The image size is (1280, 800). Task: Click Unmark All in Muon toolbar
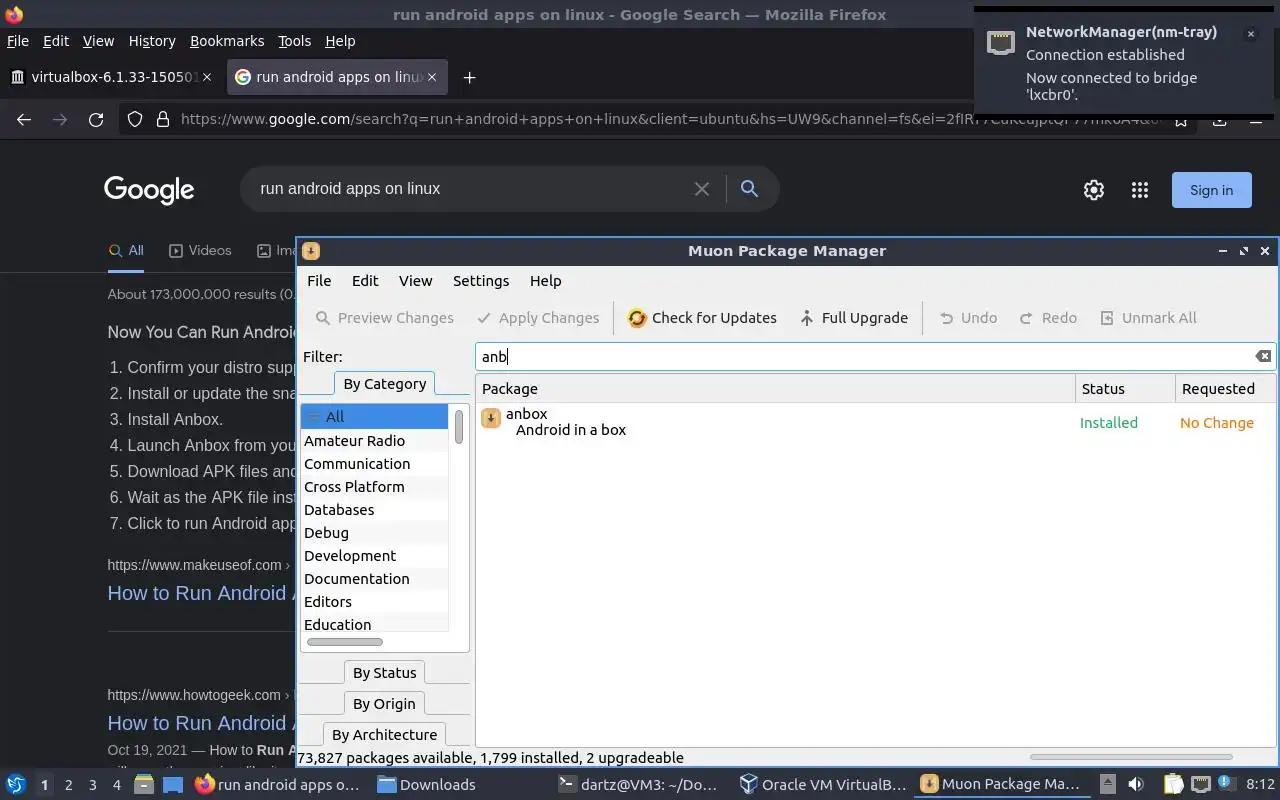click(1148, 318)
